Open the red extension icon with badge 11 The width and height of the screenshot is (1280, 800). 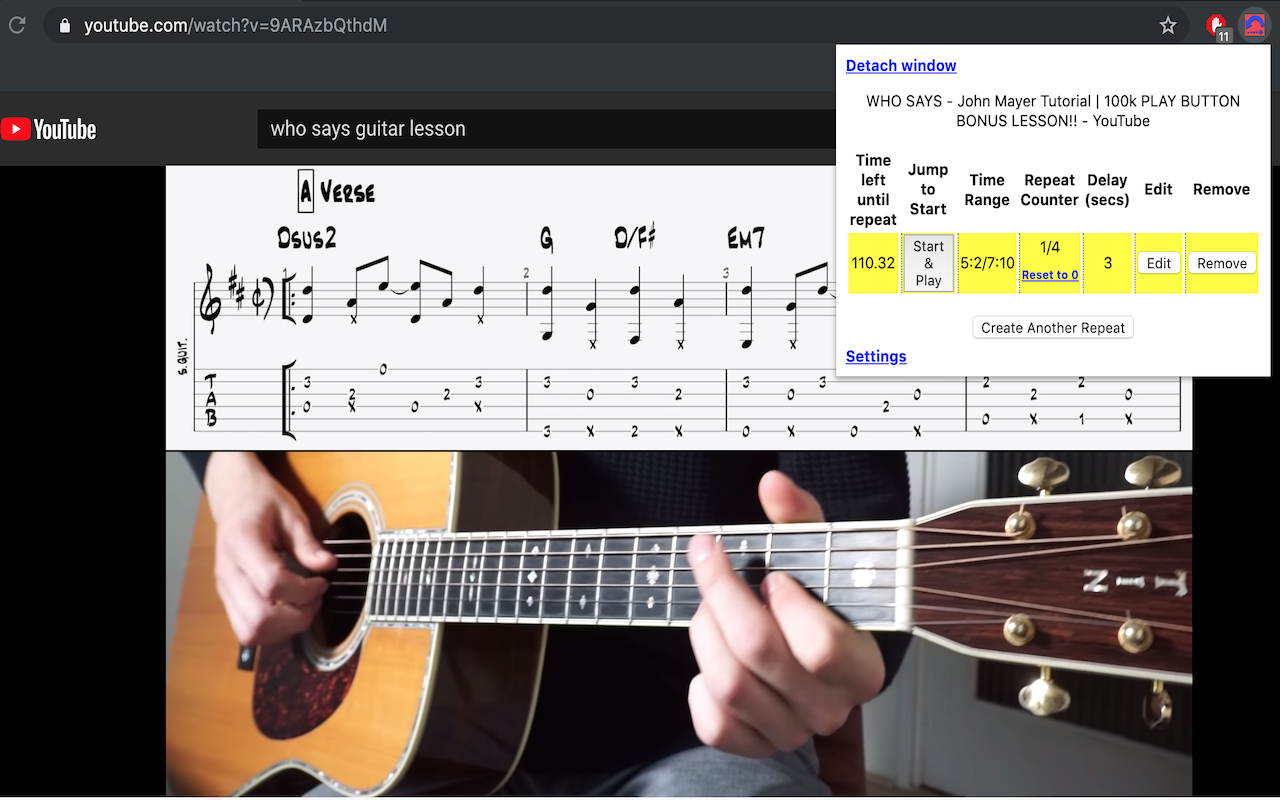coord(1216,26)
